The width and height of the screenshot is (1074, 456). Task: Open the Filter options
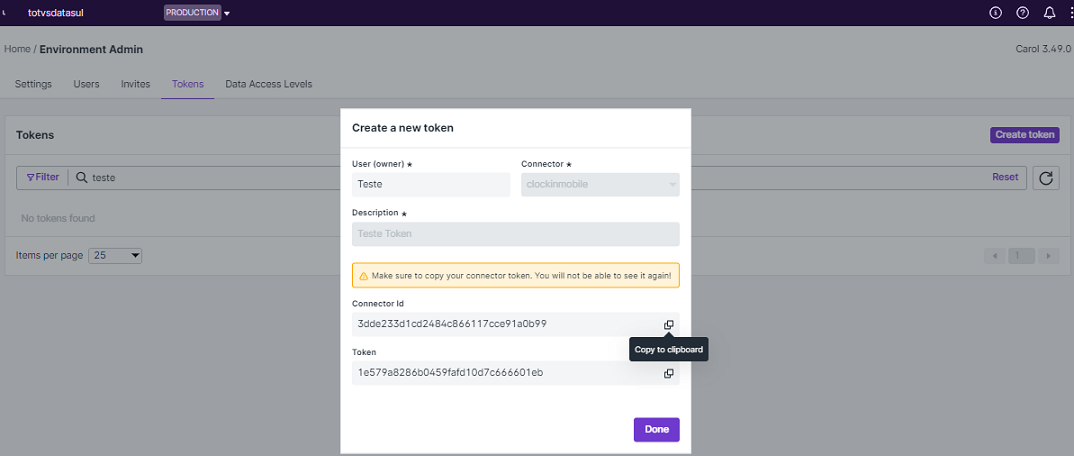pos(42,177)
